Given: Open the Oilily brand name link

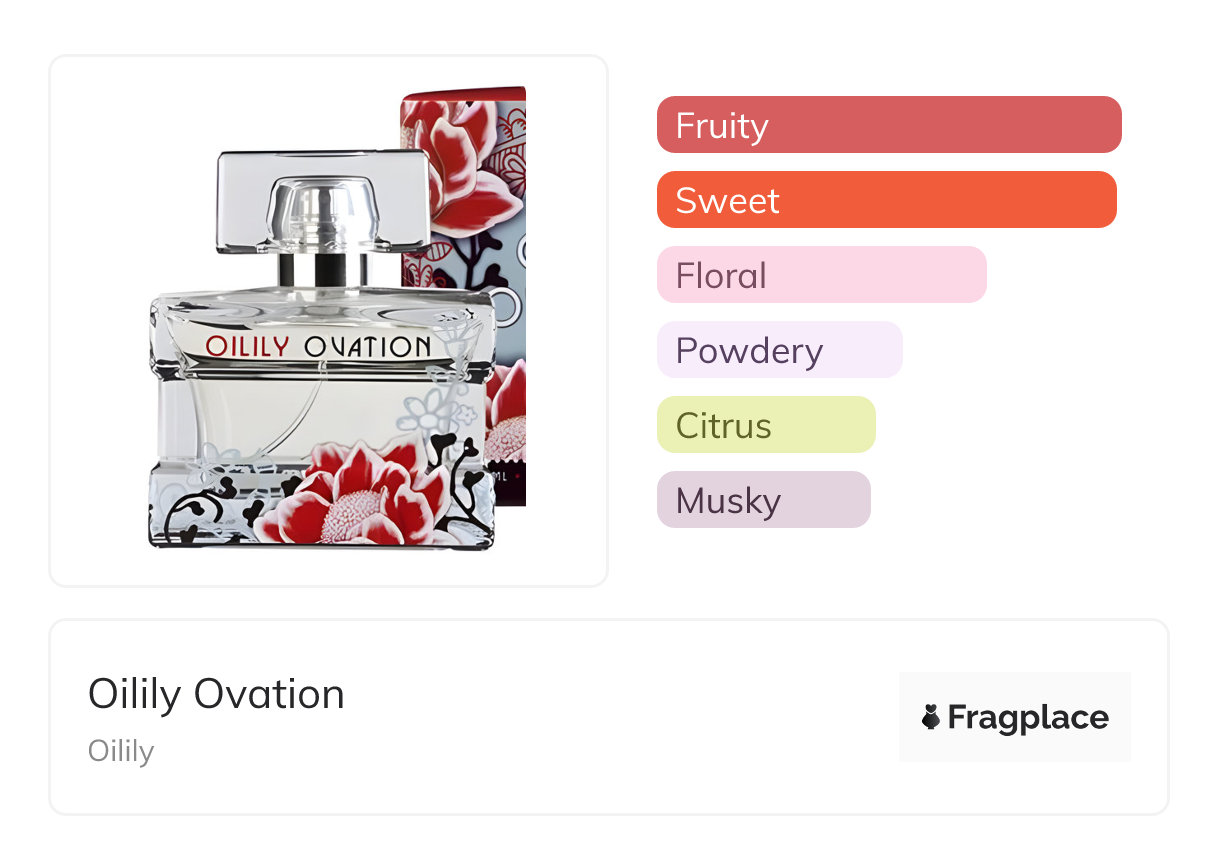Looking at the screenshot, I should coord(121,750).
